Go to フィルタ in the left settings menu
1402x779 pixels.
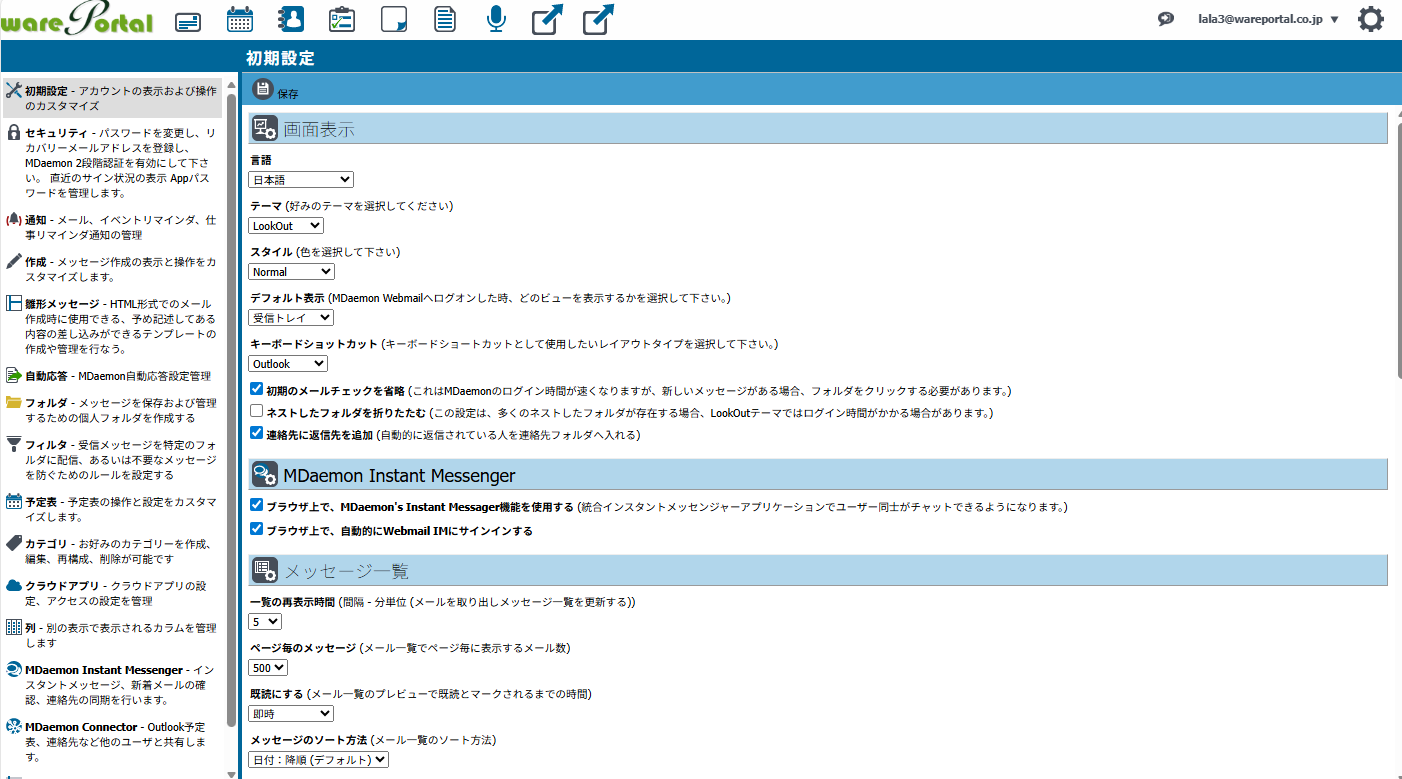pyautogui.click(x=46, y=444)
